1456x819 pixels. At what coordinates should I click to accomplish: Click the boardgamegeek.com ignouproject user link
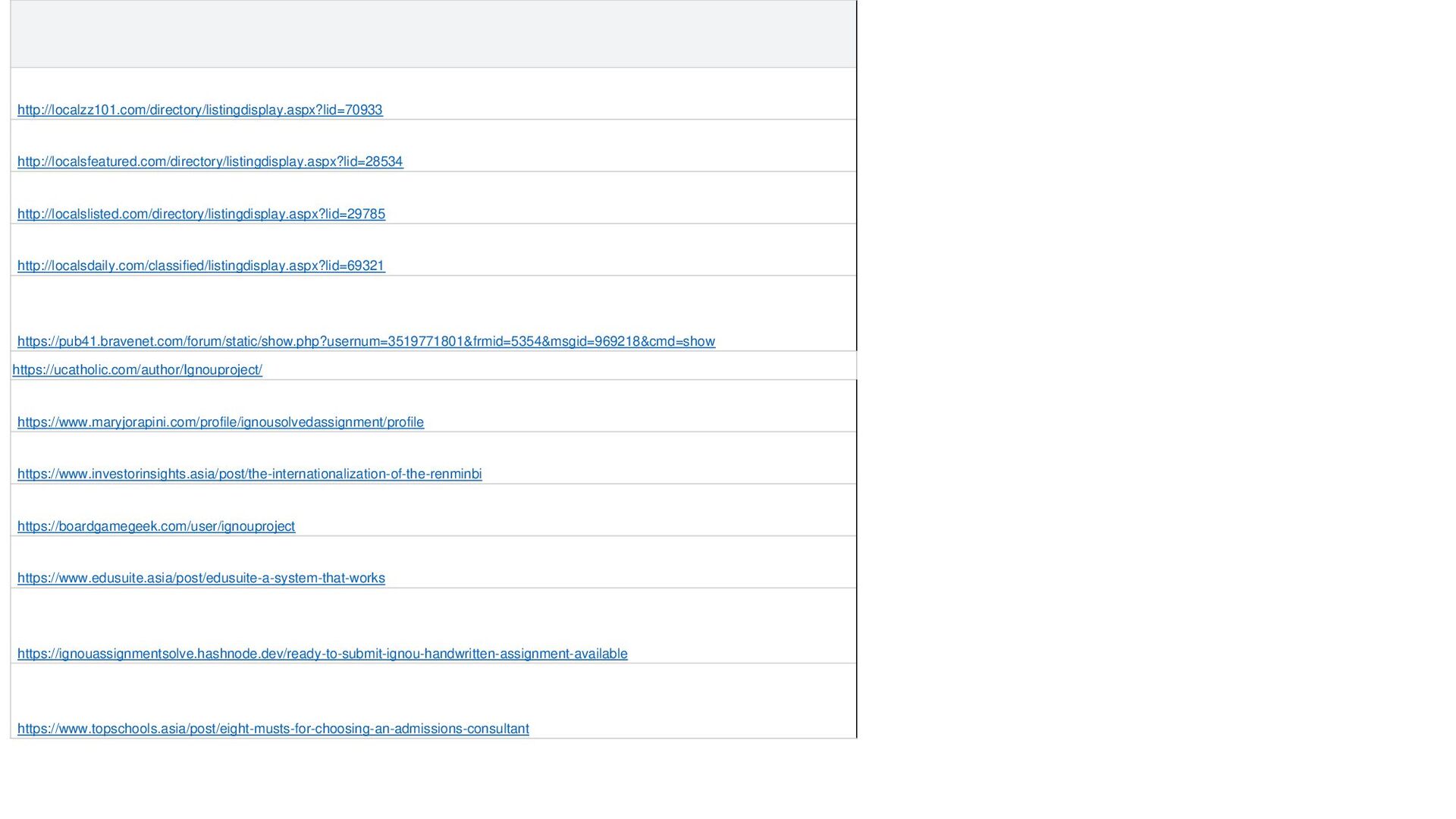(x=156, y=526)
